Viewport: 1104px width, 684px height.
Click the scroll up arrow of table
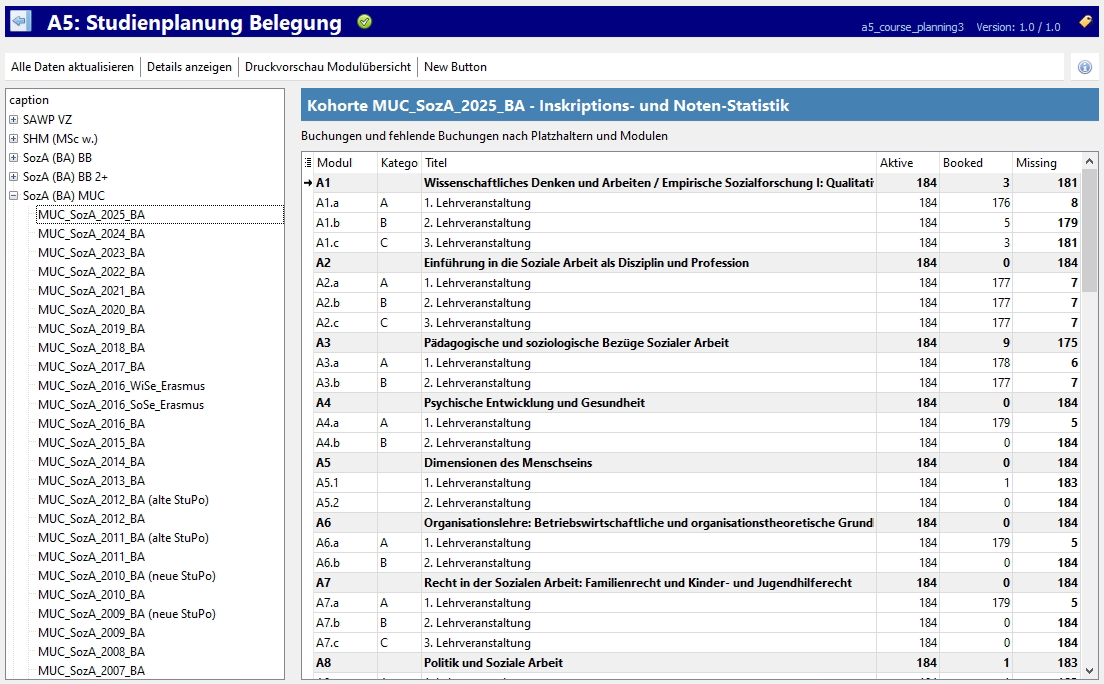coord(1090,162)
